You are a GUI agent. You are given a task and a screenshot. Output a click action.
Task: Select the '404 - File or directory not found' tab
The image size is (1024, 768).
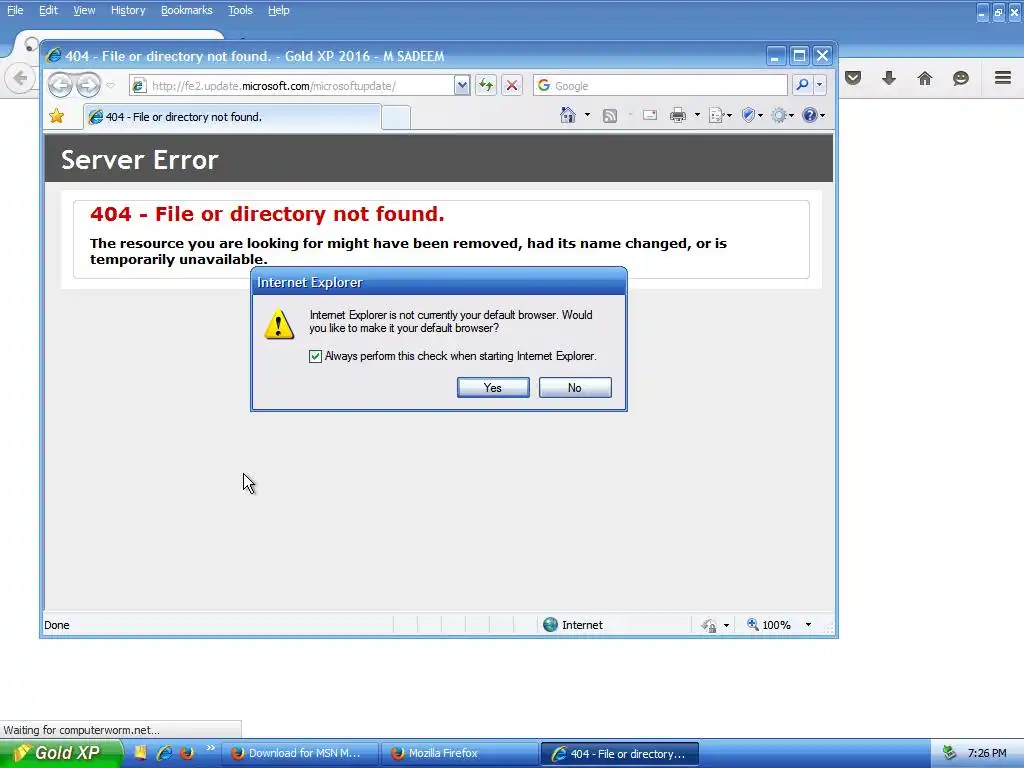[x=232, y=117]
